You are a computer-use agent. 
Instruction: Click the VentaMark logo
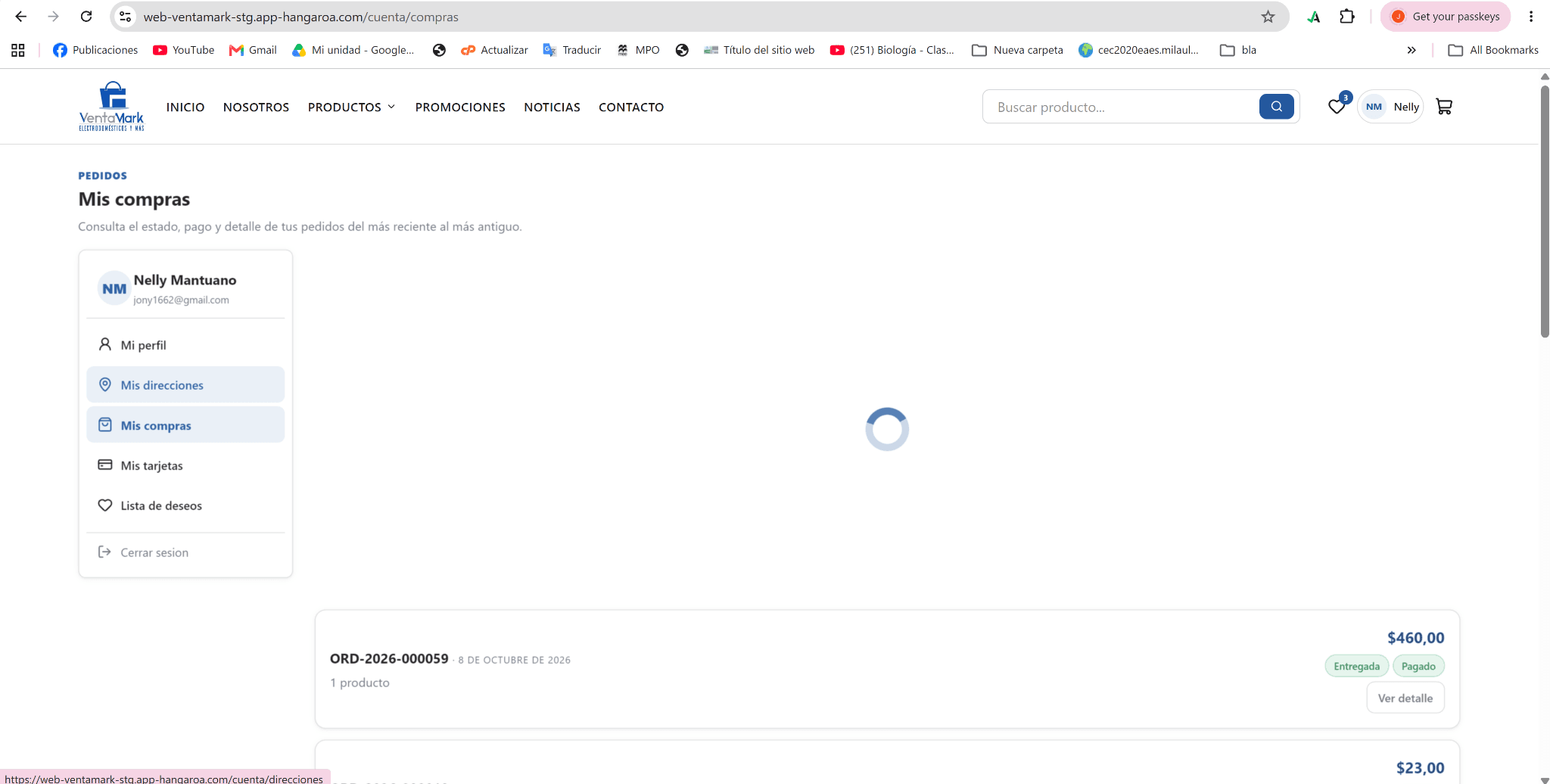(x=112, y=106)
